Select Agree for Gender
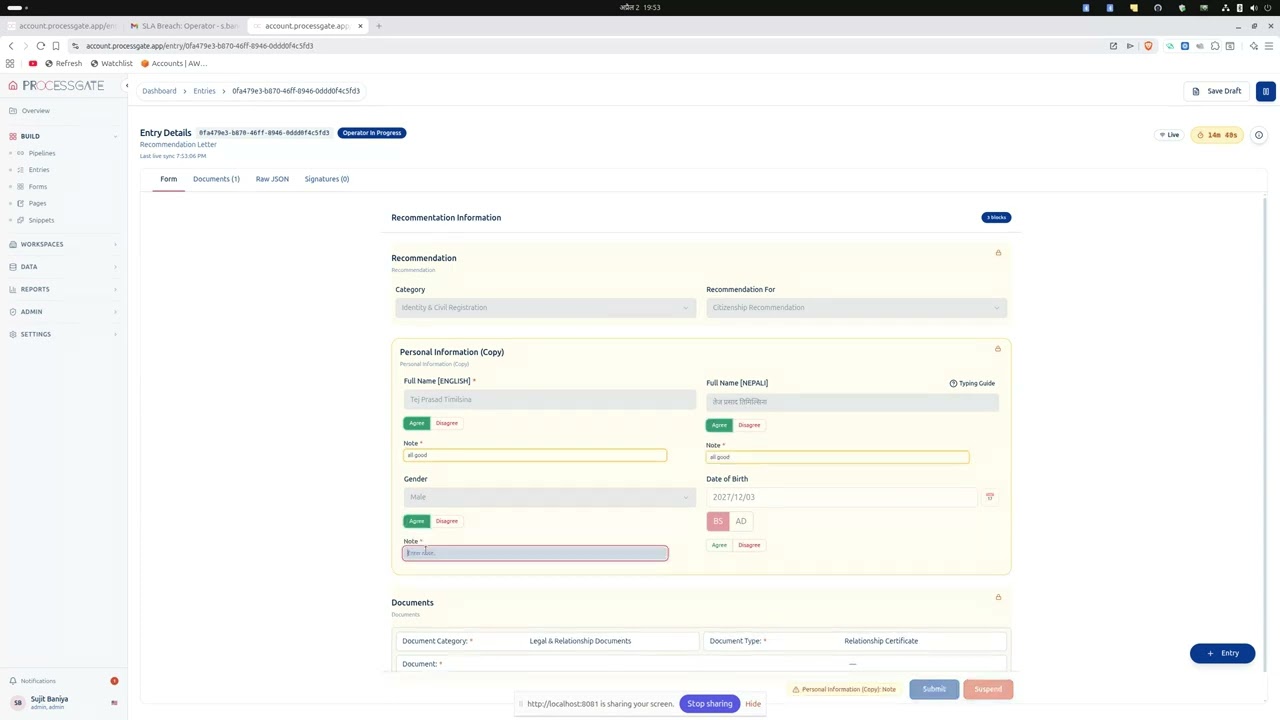The image size is (1280, 720). pyautogui.click(x=417, y=521)
